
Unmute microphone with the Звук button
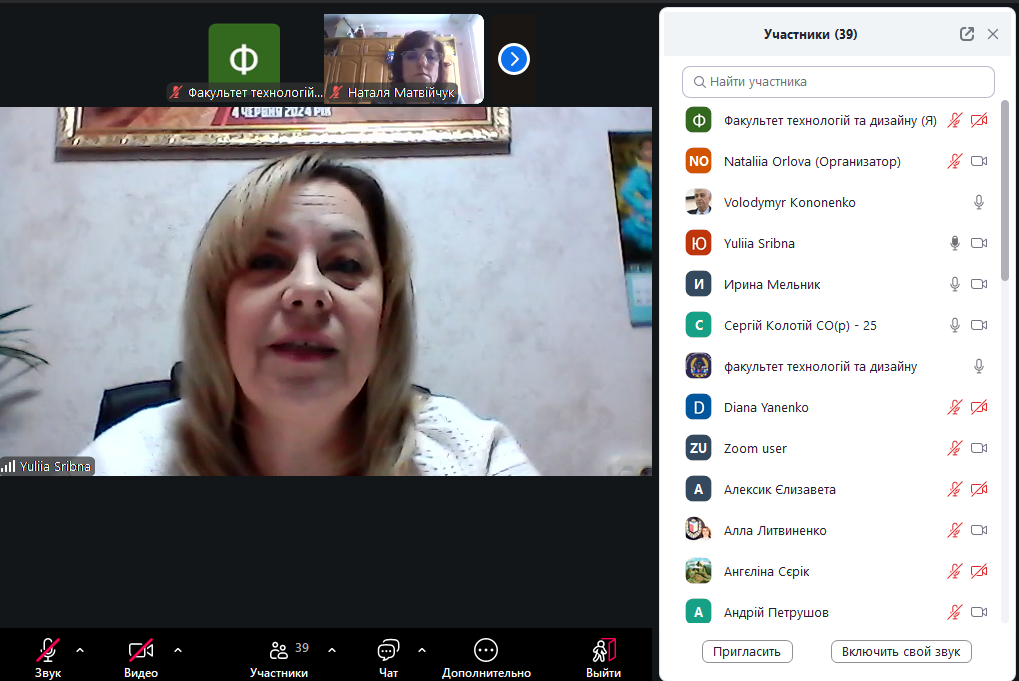47,651
